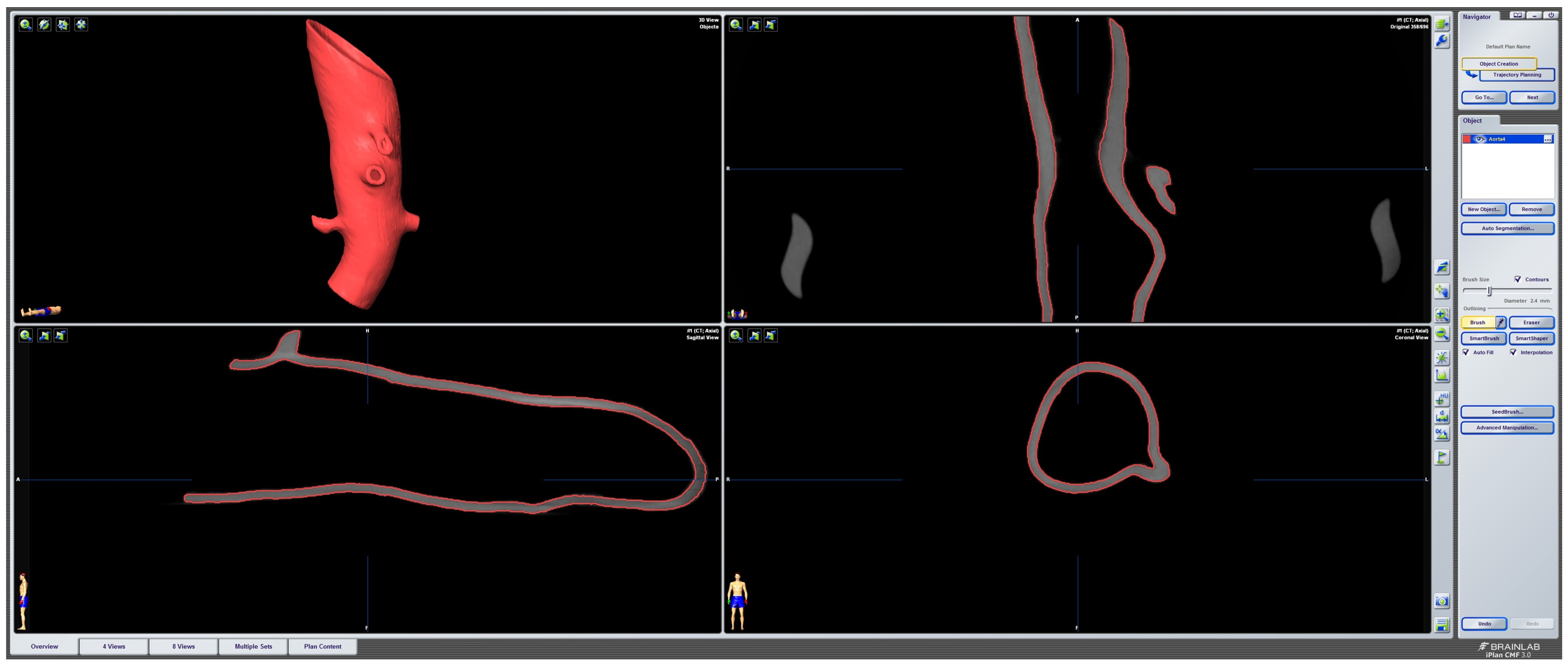
Task: Click the red color swatch of Aorta4
Action: pos(1466,139)
